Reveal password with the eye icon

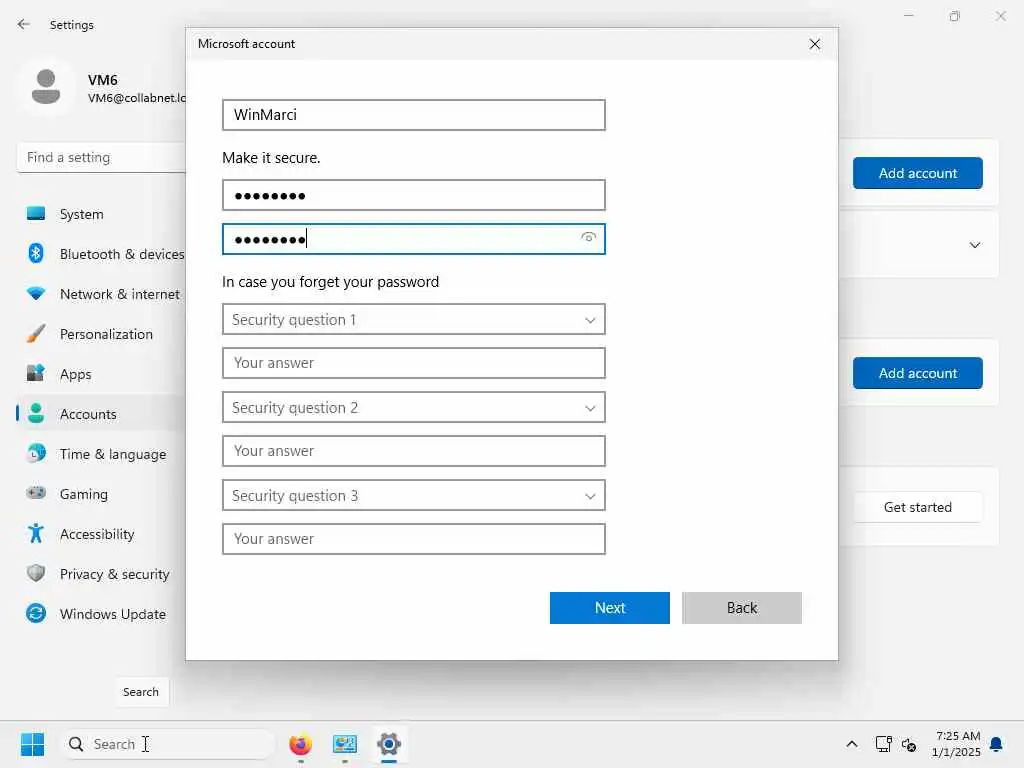pyautogui.click(x=588, y=238)
